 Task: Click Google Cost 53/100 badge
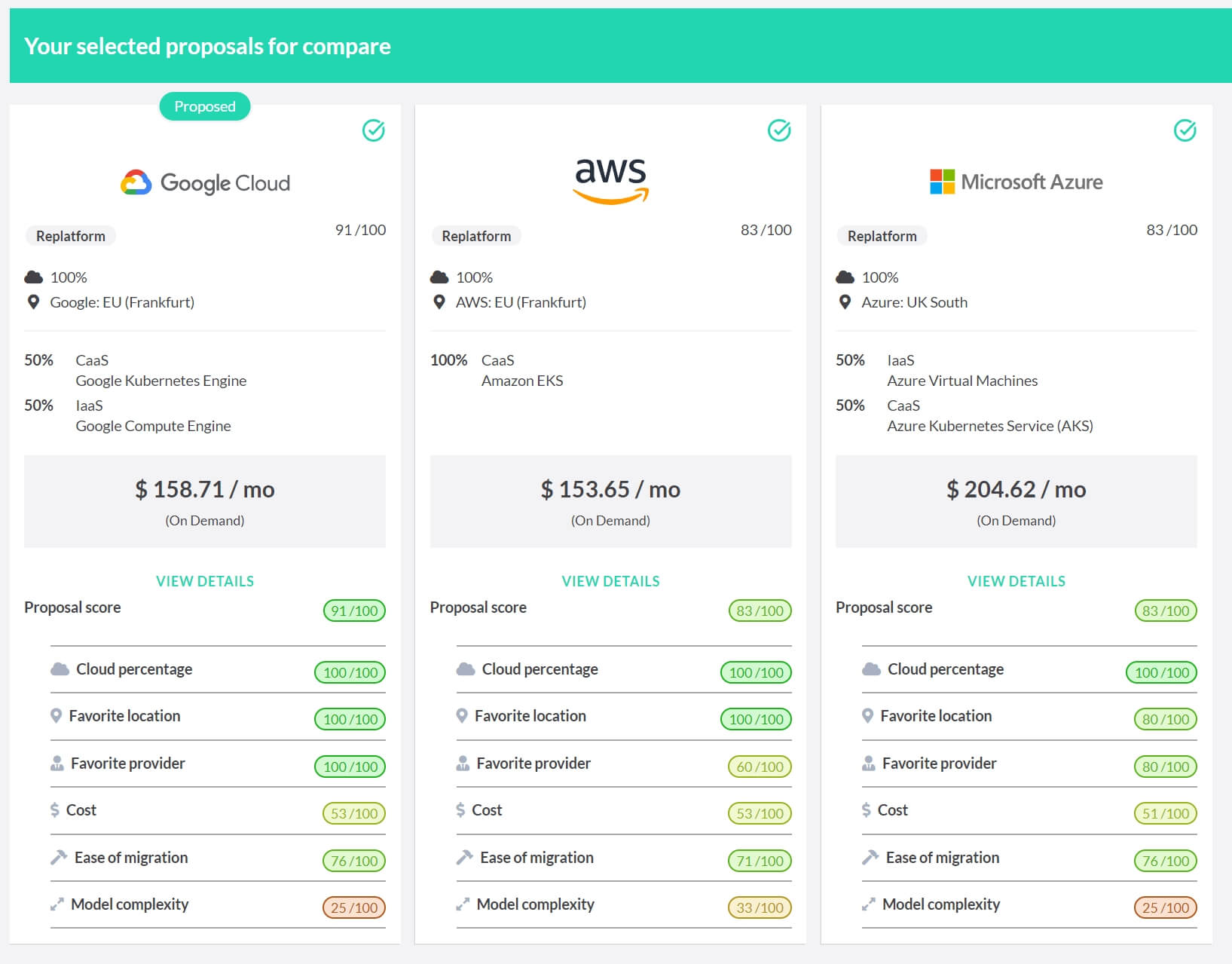pyautogui.click(x=354, y=813)
